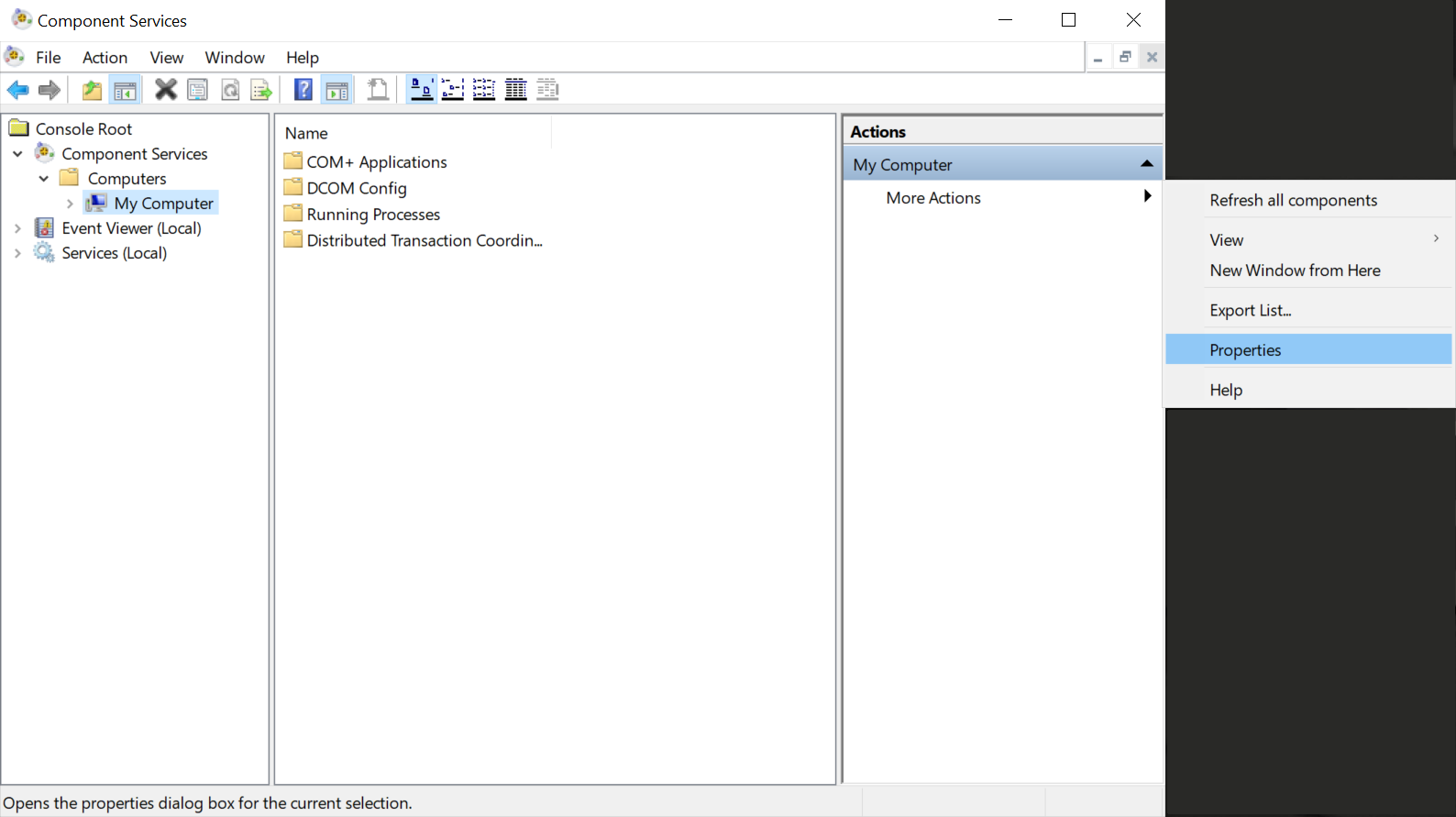
Task: Open the Help menu in menu bar
Action: 303,58
